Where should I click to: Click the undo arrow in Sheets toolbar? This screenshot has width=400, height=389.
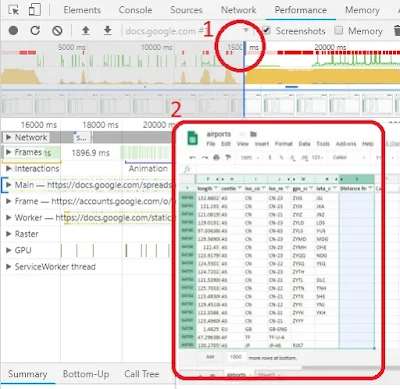[192, 157]
